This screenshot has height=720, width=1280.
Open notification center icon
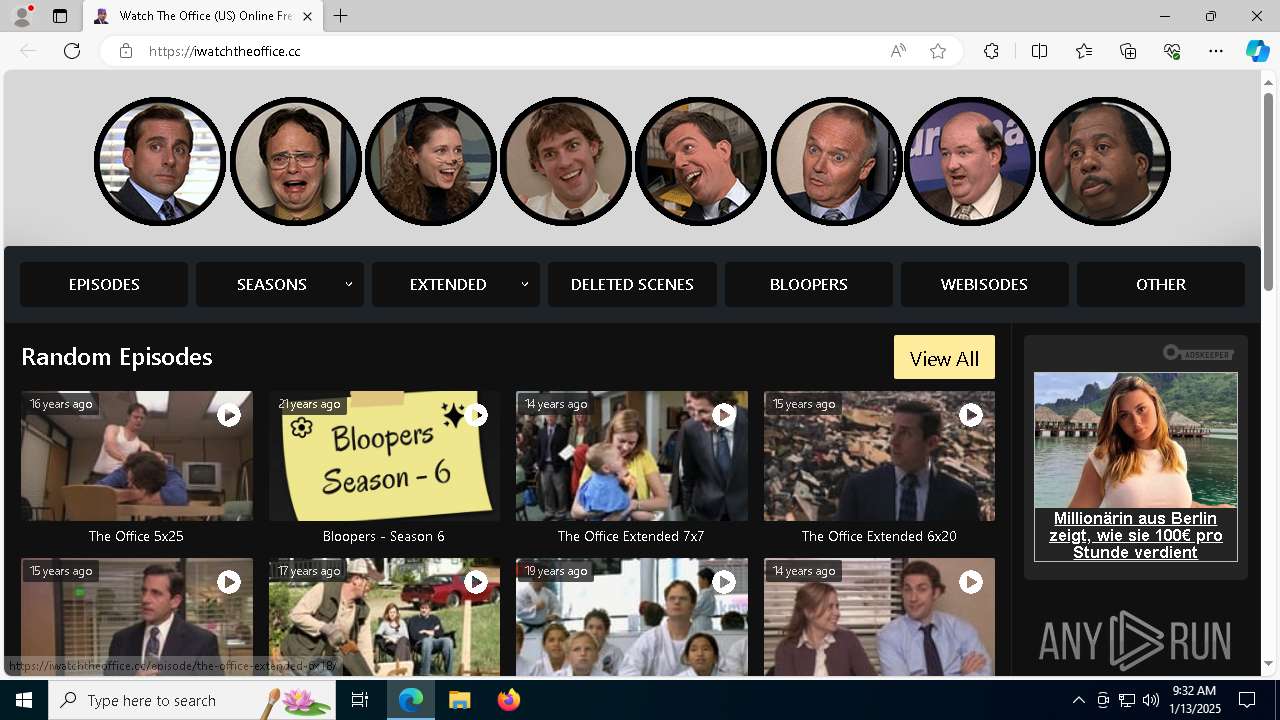1247,700
